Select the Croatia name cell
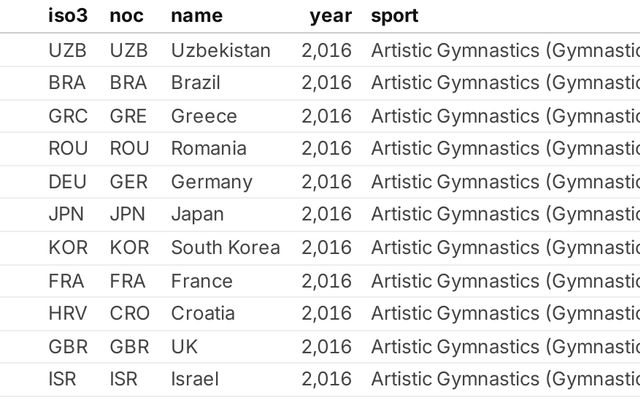 [x=203, y=313]
